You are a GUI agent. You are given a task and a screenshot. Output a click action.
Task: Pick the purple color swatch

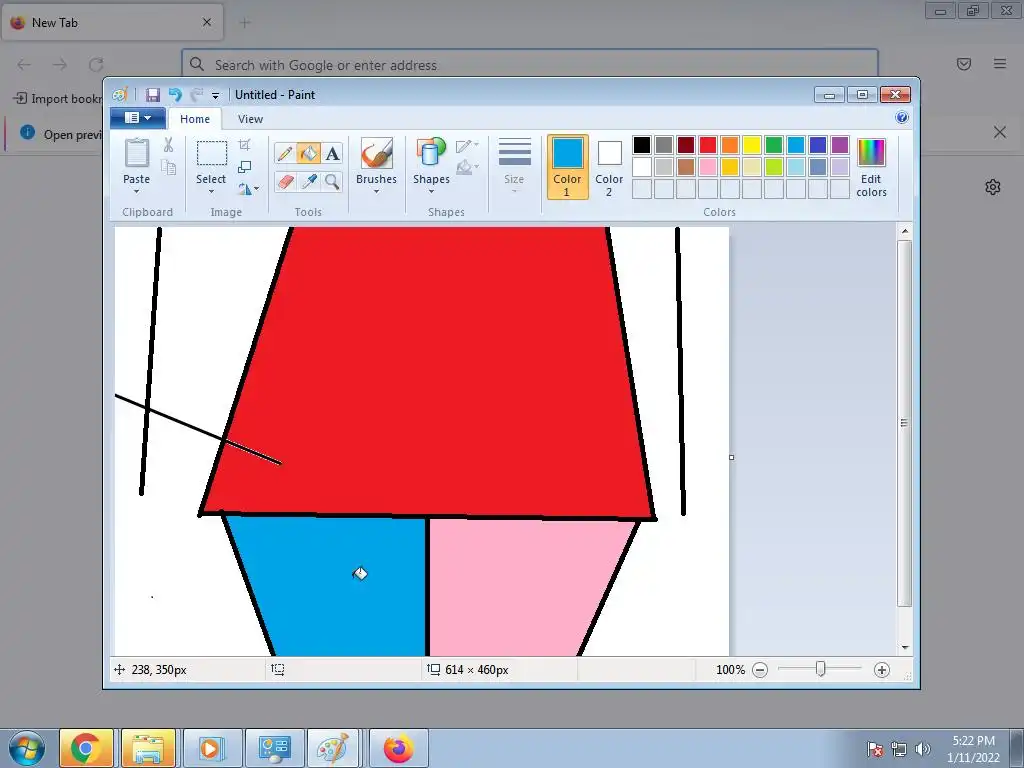tap(840, 144)
